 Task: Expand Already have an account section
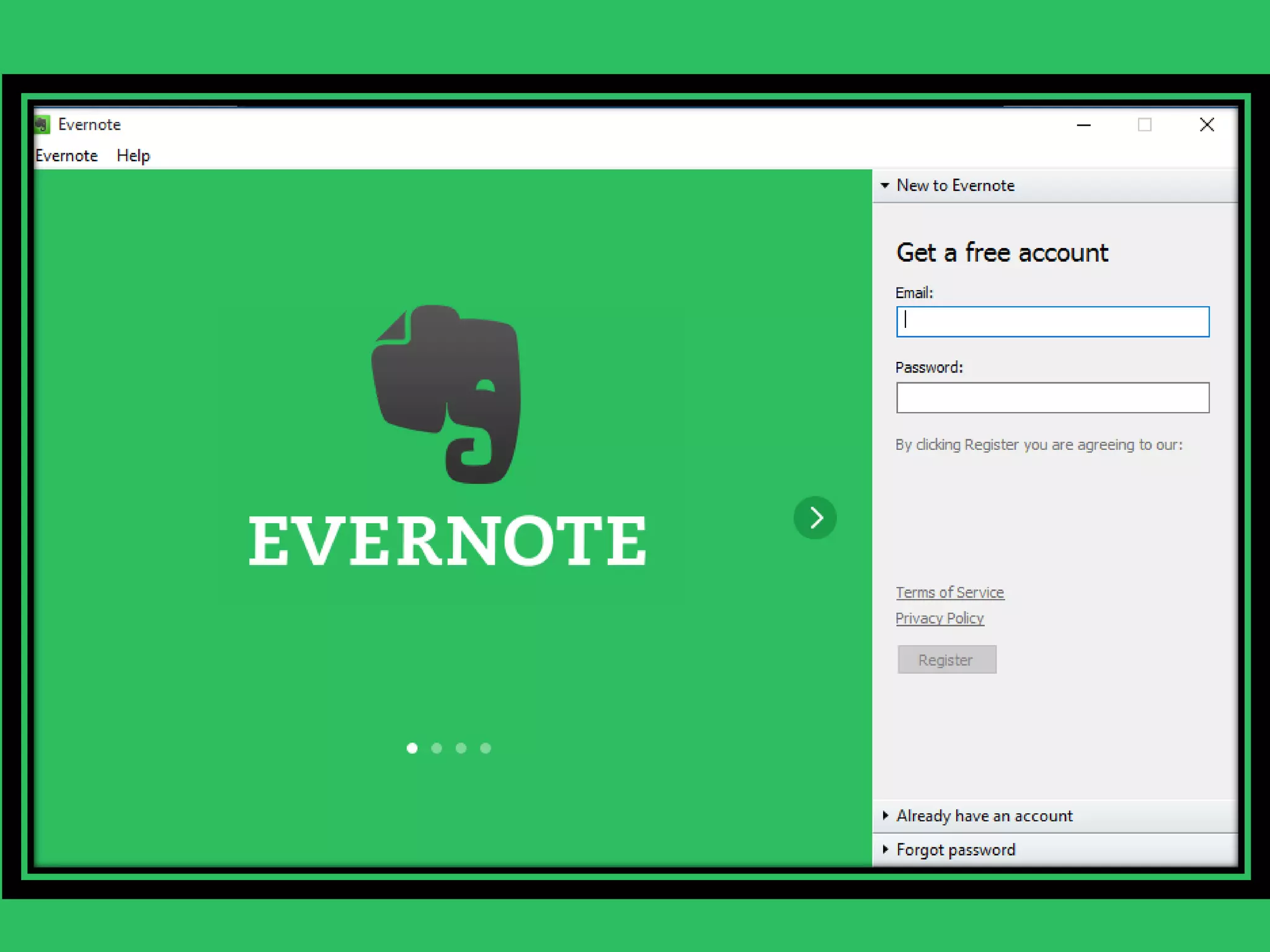(984, 816)
